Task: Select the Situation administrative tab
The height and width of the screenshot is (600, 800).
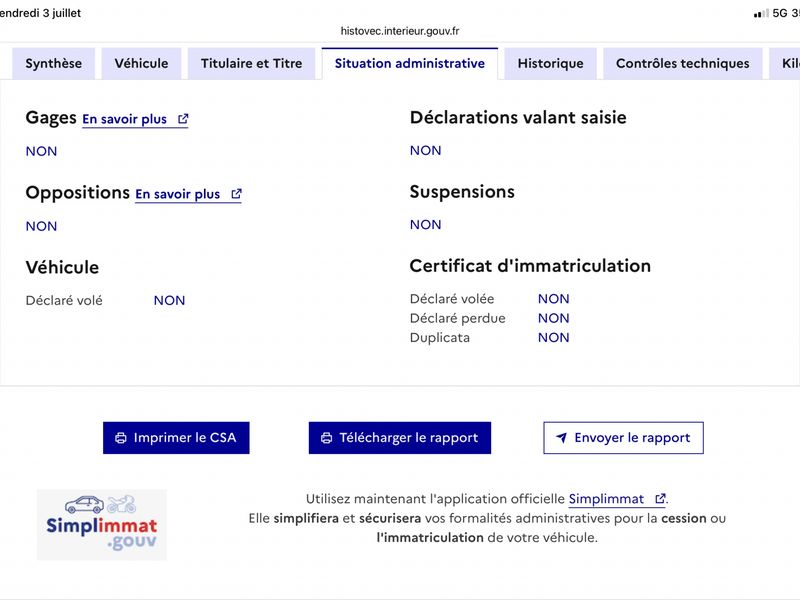Action: [x=410, y=63]
